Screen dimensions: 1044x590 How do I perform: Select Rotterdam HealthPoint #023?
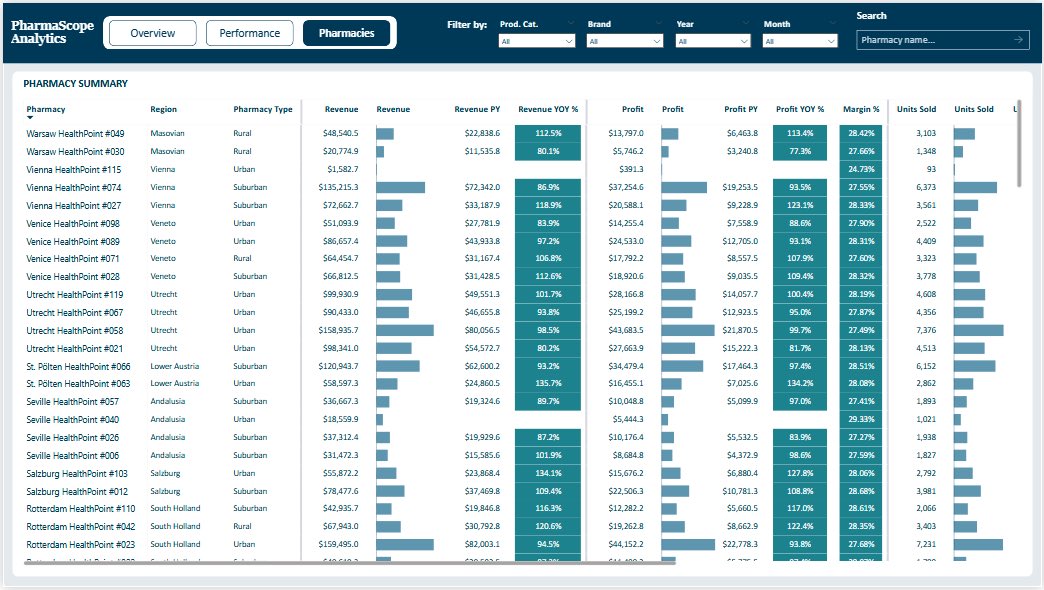coord(81,544)
